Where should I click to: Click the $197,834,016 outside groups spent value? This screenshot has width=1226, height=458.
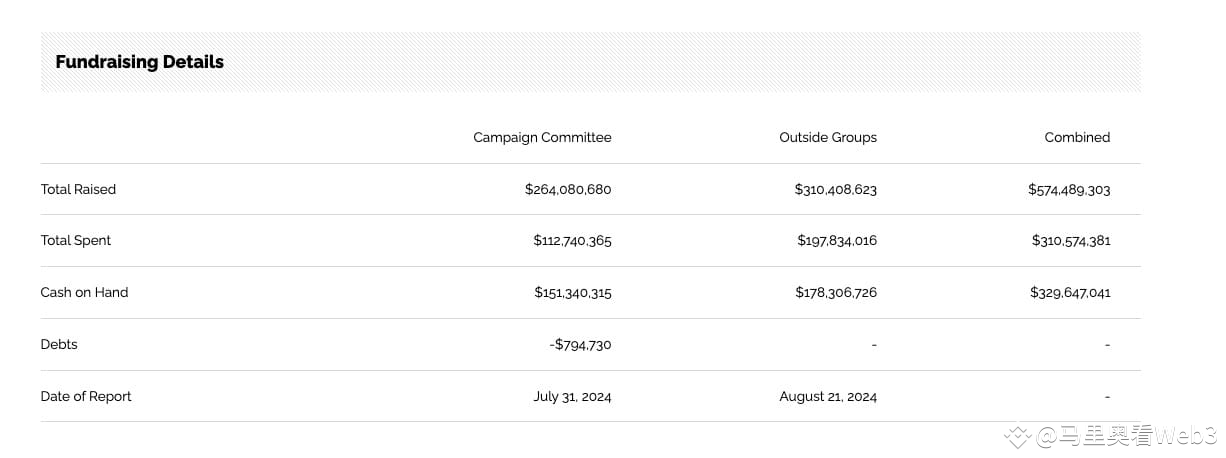837,240
